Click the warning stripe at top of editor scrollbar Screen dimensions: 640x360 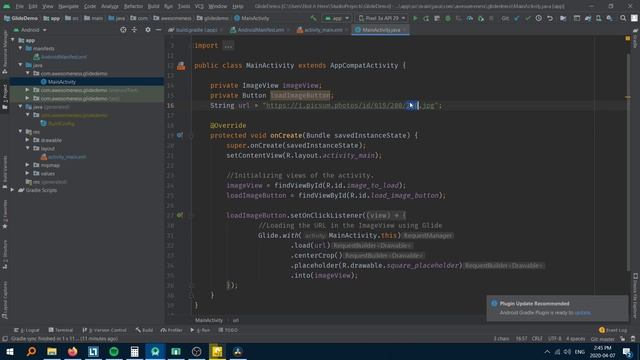coord(628,38)
